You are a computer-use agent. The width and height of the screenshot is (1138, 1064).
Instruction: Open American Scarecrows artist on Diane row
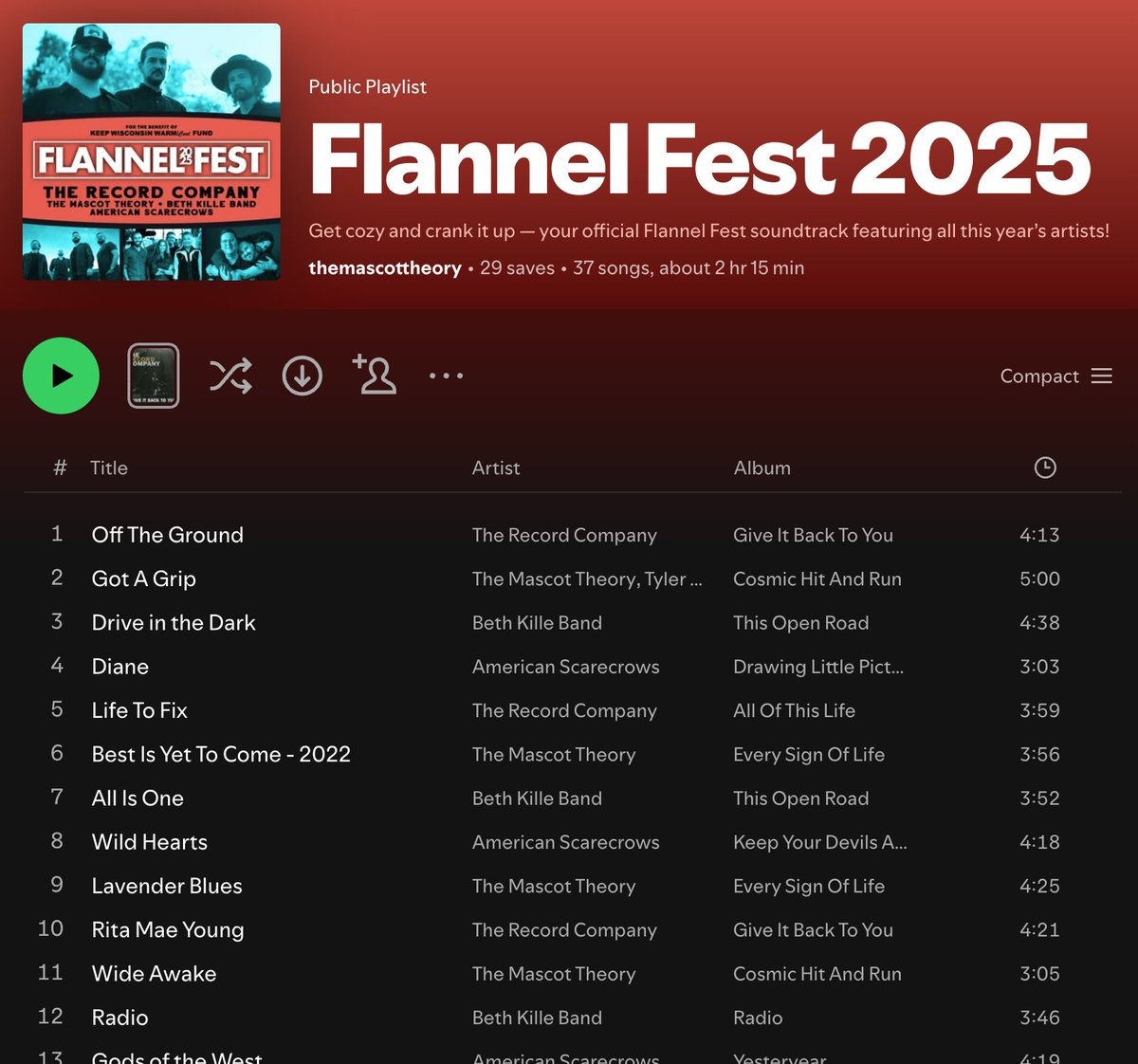click(x=566, y=667)
